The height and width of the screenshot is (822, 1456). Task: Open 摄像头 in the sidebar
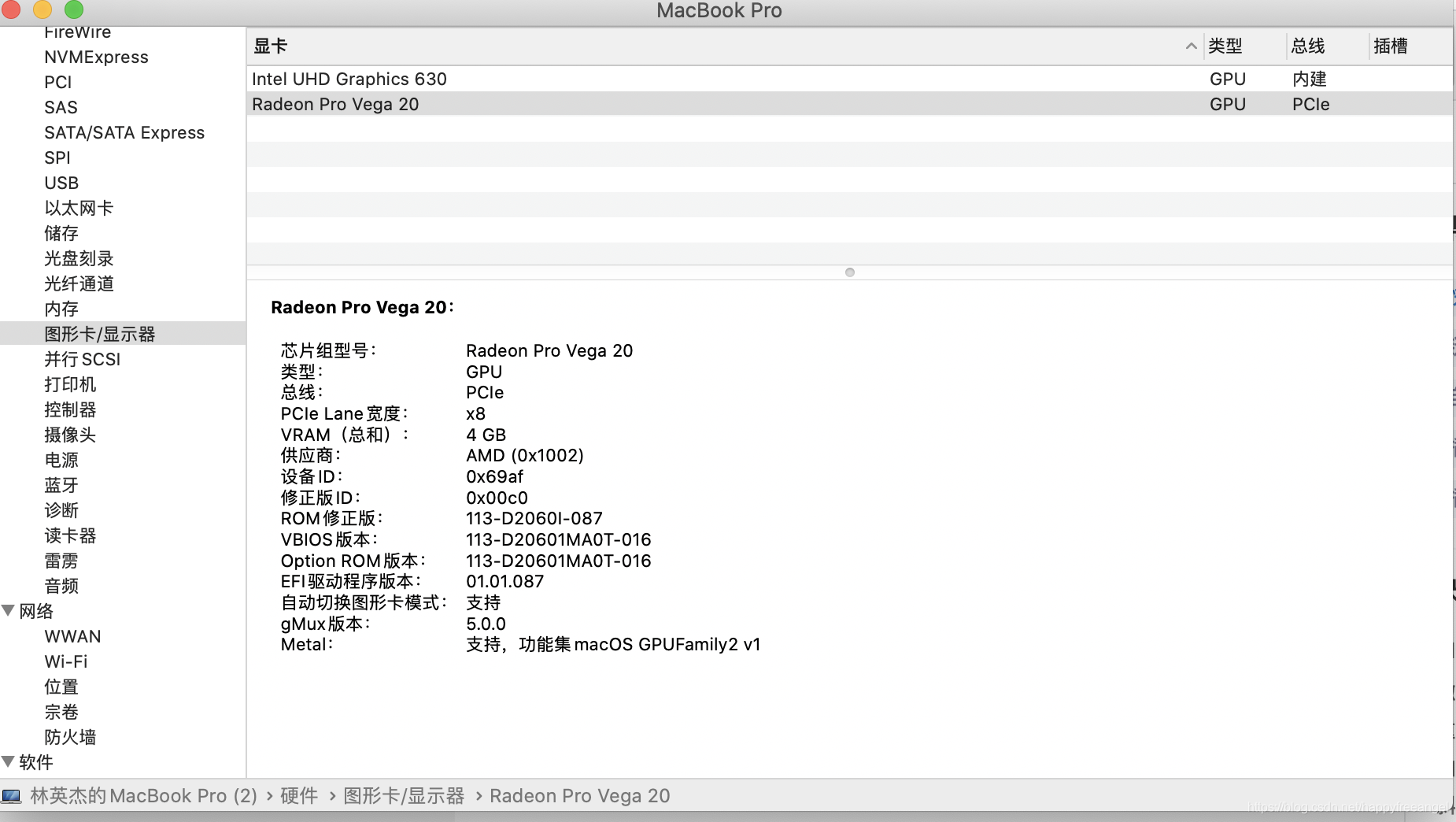(x=70, y=435)
